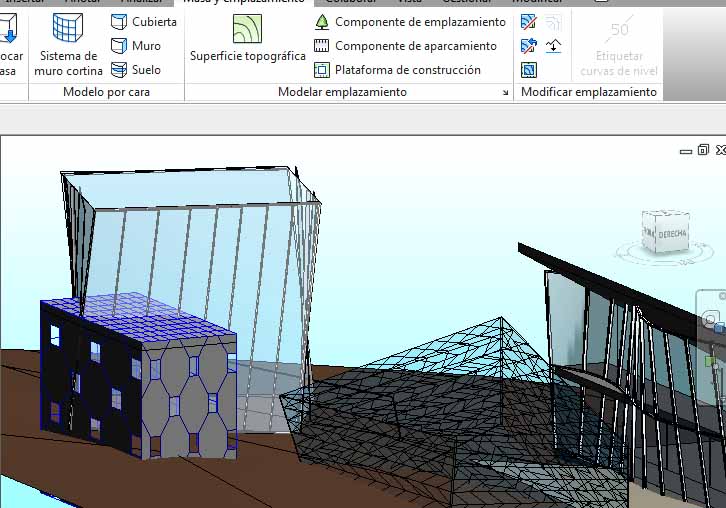Add a Plataforma de construcción

tap(397, 70)
